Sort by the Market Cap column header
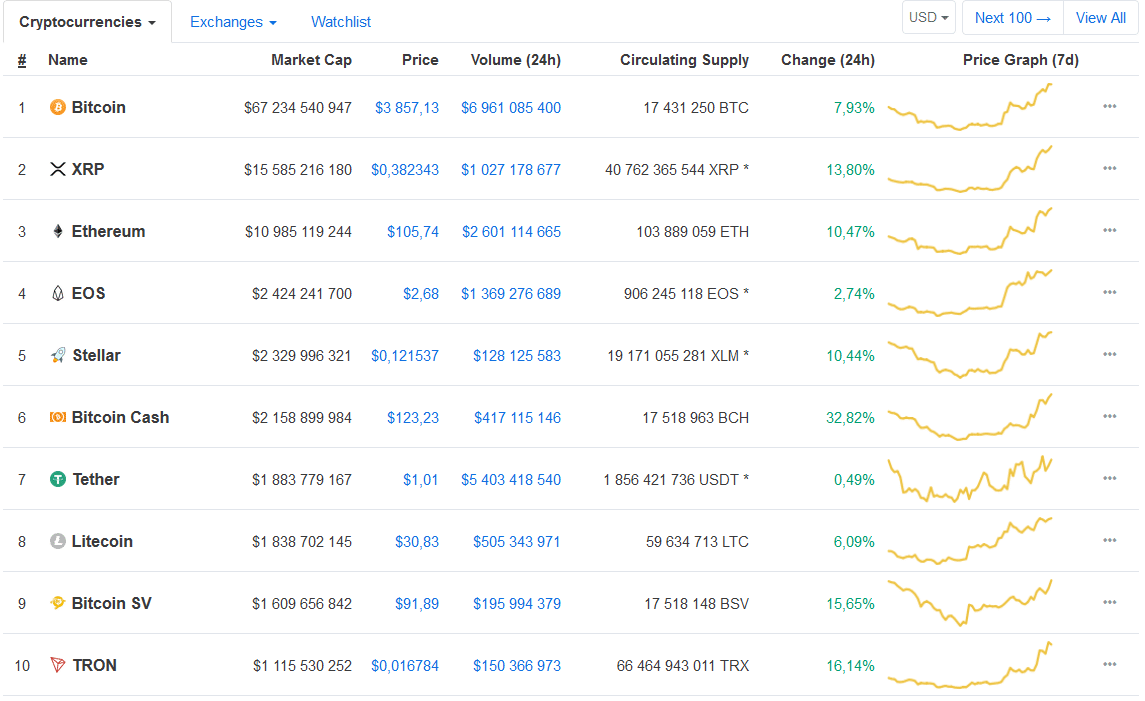 (x=311, y=60)
